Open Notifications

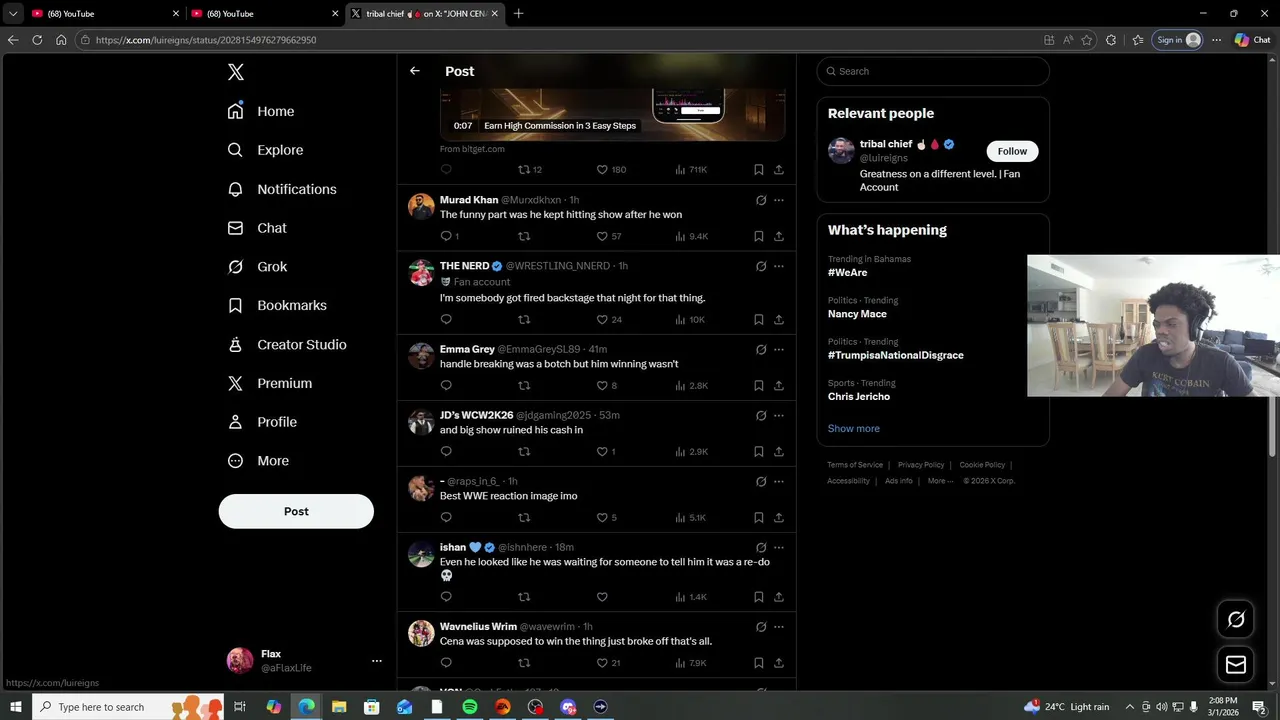click(x=282, y=189)
